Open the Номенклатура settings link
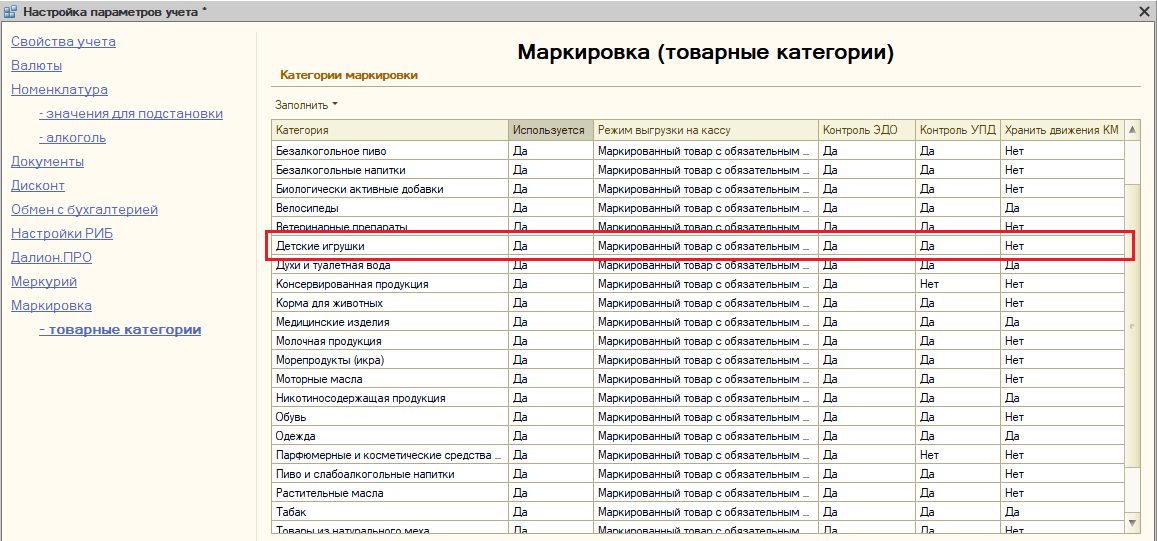The height and width of the screenshot is (541, 1157). click(x=59, y=90)
